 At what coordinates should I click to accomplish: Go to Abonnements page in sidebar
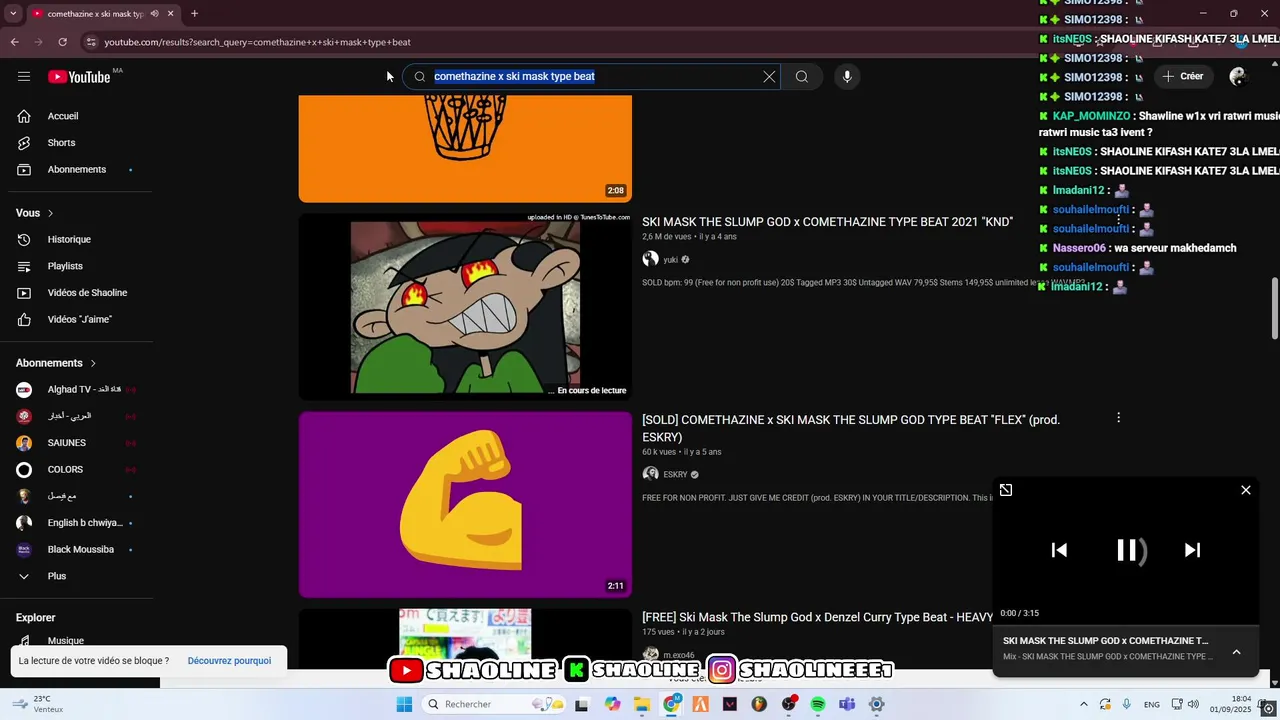(x=77, y=170)
